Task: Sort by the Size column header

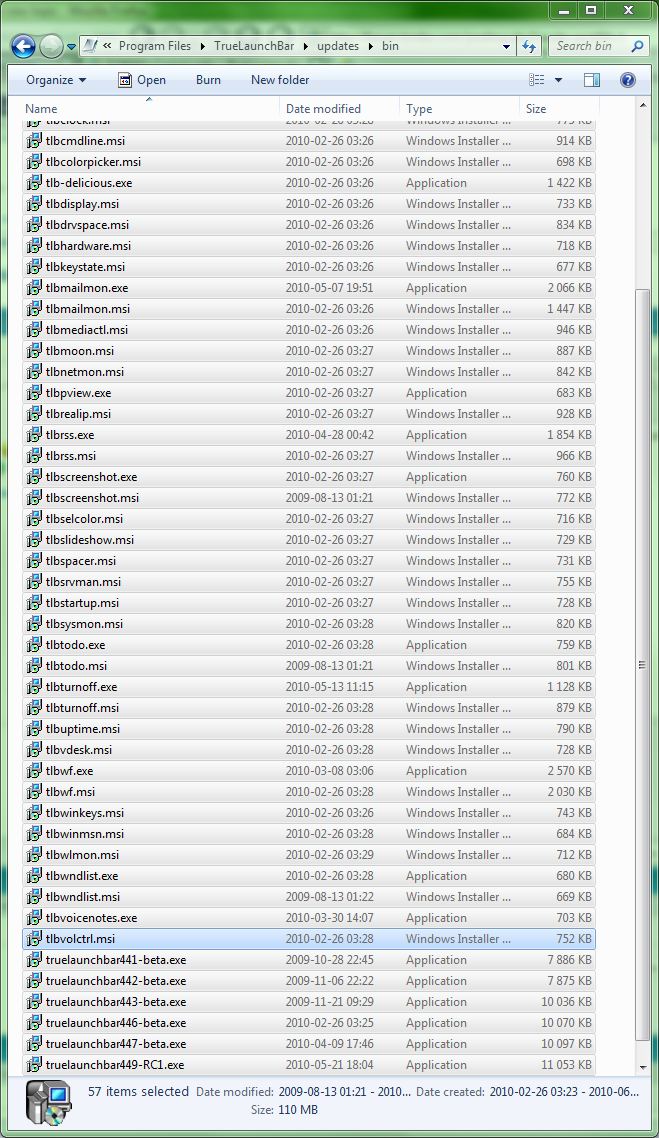Action: point(536,109)
